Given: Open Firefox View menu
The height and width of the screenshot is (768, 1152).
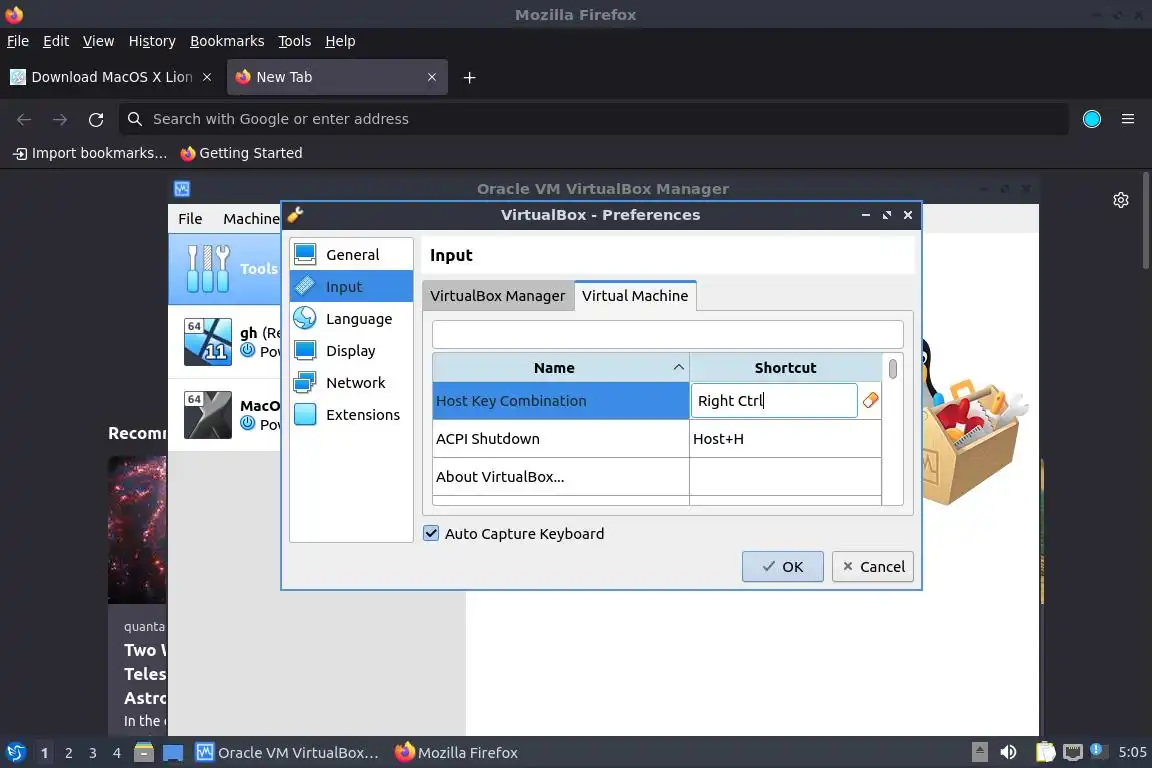Looking at the screenshot, I should [x=98, y=41].
